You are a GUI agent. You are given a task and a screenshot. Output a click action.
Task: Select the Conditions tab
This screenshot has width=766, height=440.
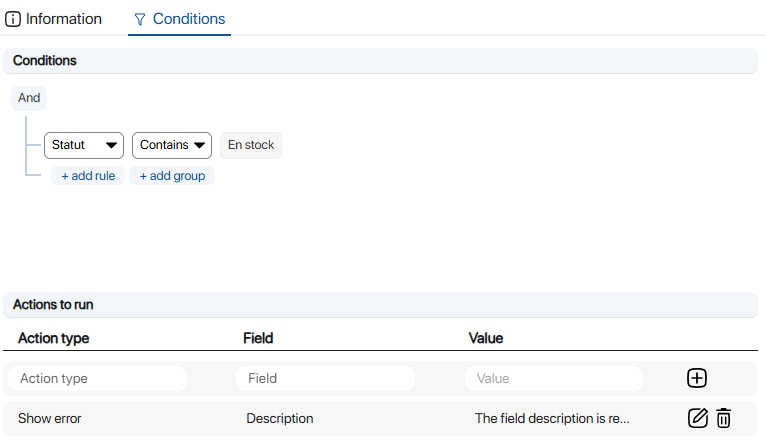[188, 19]
